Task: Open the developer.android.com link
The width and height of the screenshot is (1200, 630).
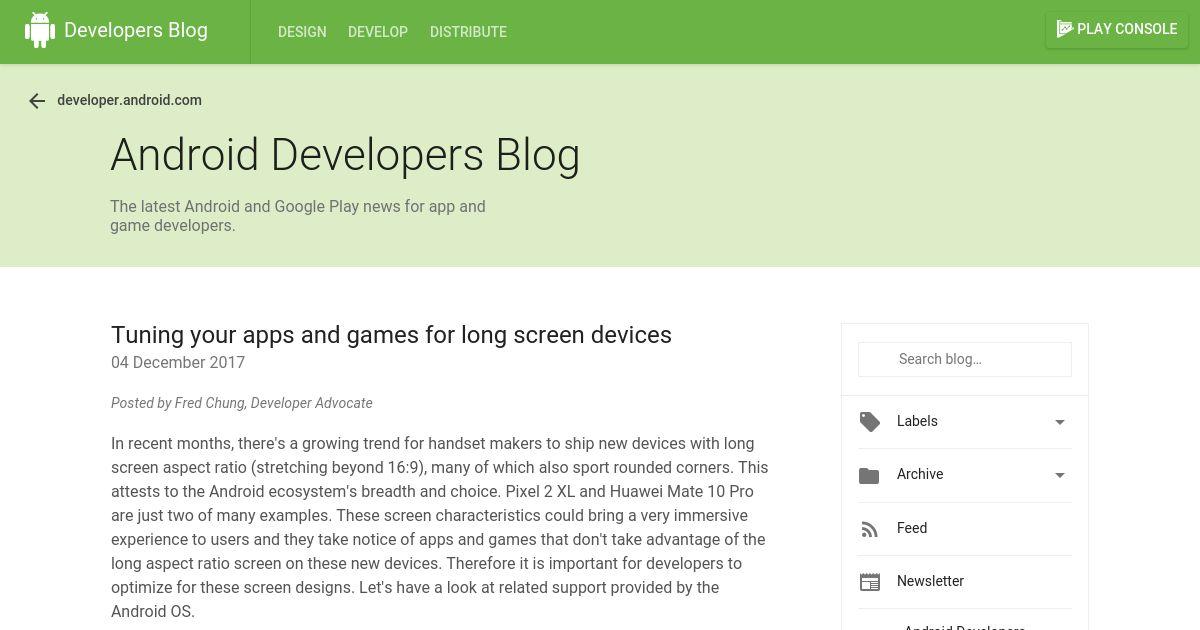Action: [x=129, y=100]
